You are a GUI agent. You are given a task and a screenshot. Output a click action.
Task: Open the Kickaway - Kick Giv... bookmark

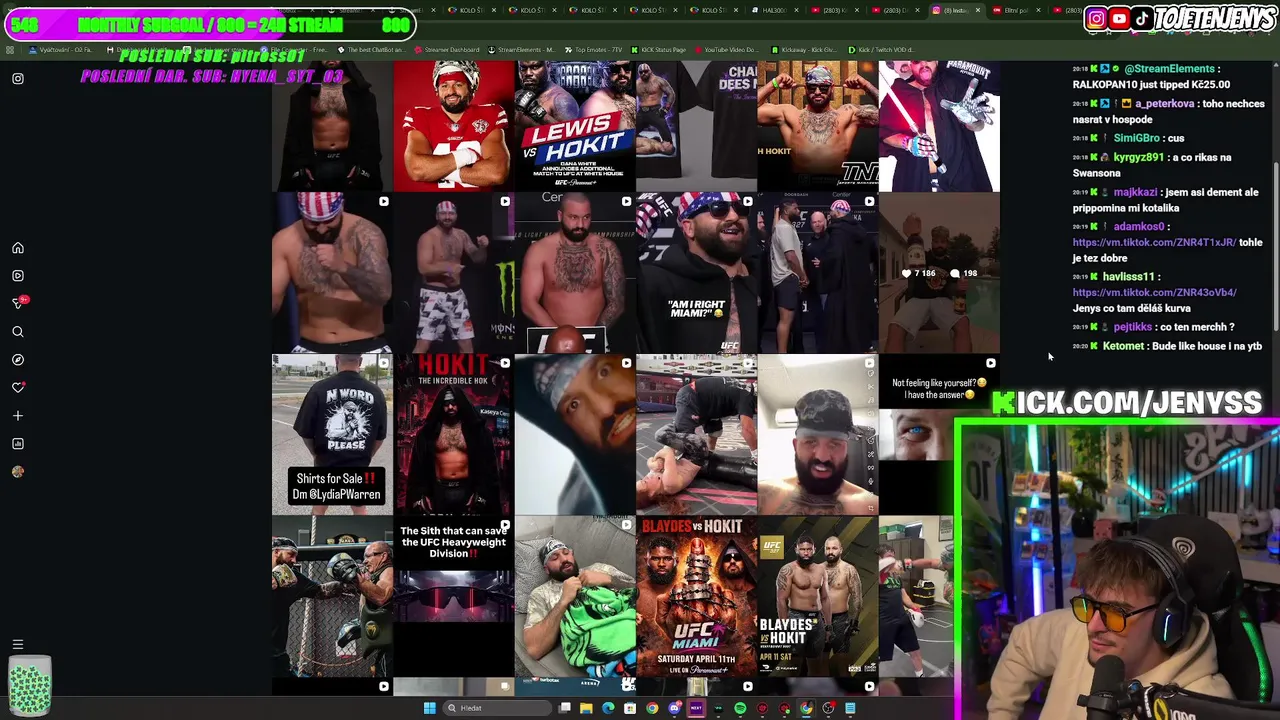802,50
